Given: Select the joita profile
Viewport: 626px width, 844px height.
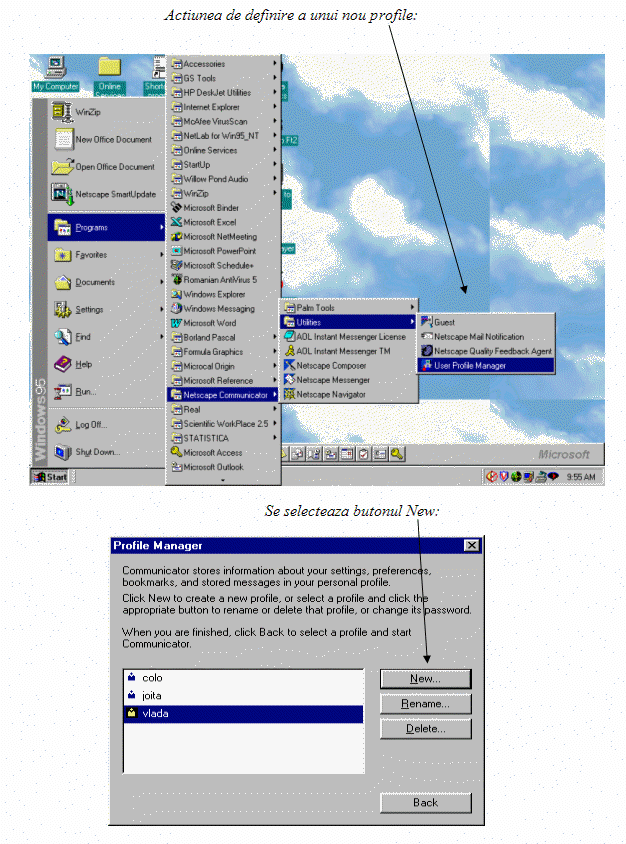Looking at the screenshot, I should (243, 696).
